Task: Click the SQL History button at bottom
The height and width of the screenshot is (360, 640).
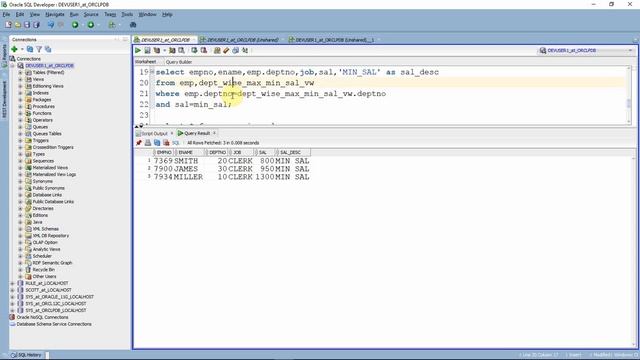Action: (x=28, y=355)
